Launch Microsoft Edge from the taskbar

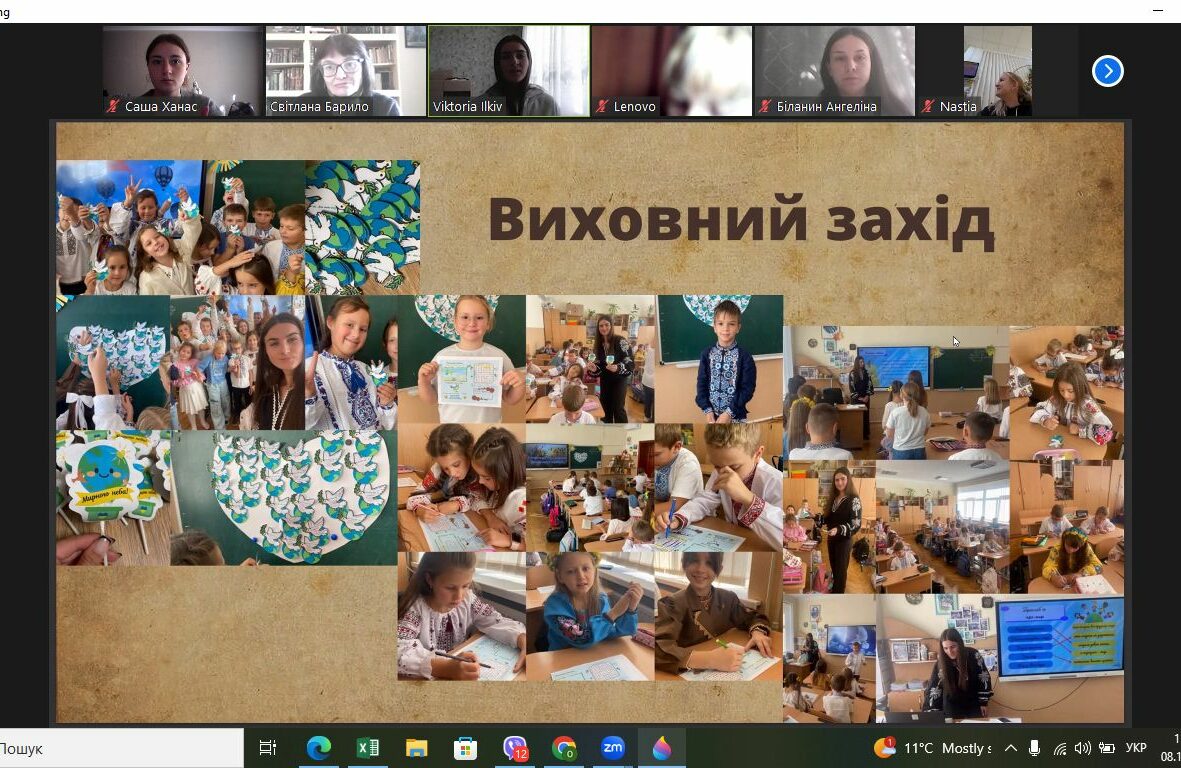[x=319, y=747]
